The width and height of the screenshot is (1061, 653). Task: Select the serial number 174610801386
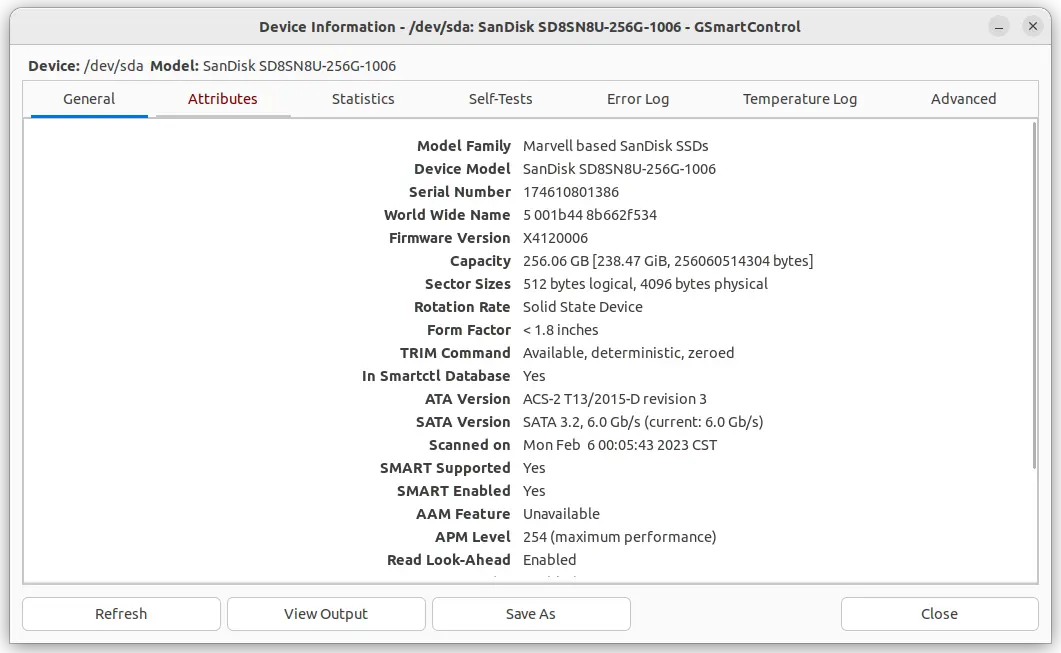pos(570,192)
